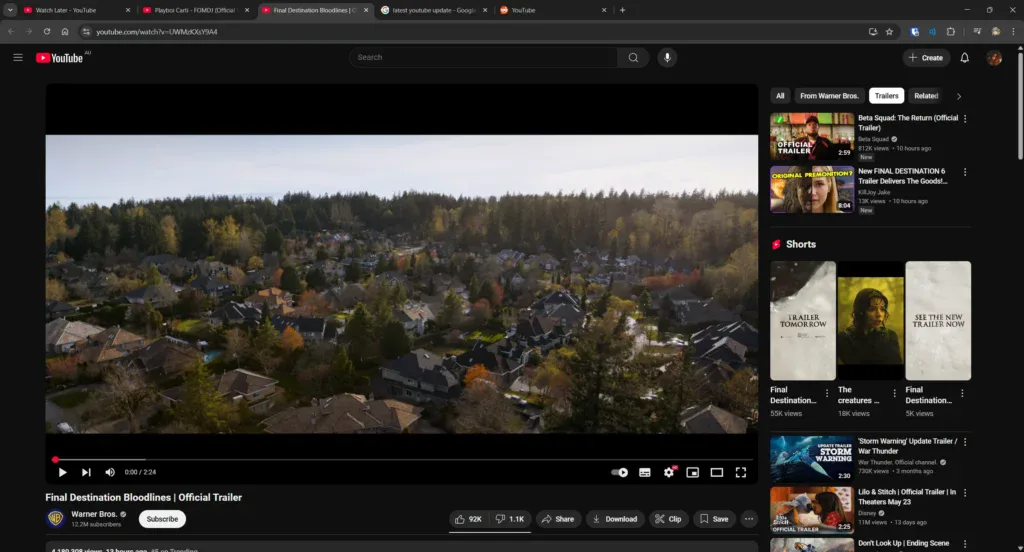Open browser extensions puzzle icon
The width and height of the screenshot is (1024, 552).
[x=950, y=31]
